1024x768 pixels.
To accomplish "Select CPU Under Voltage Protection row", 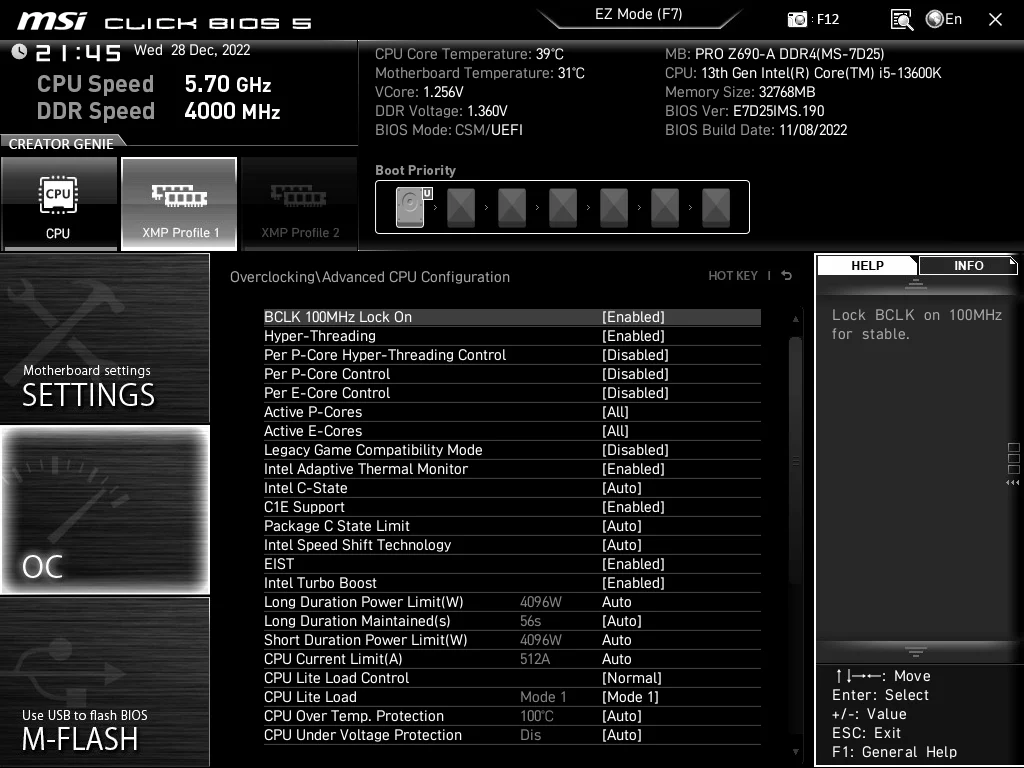I will 512,735.
